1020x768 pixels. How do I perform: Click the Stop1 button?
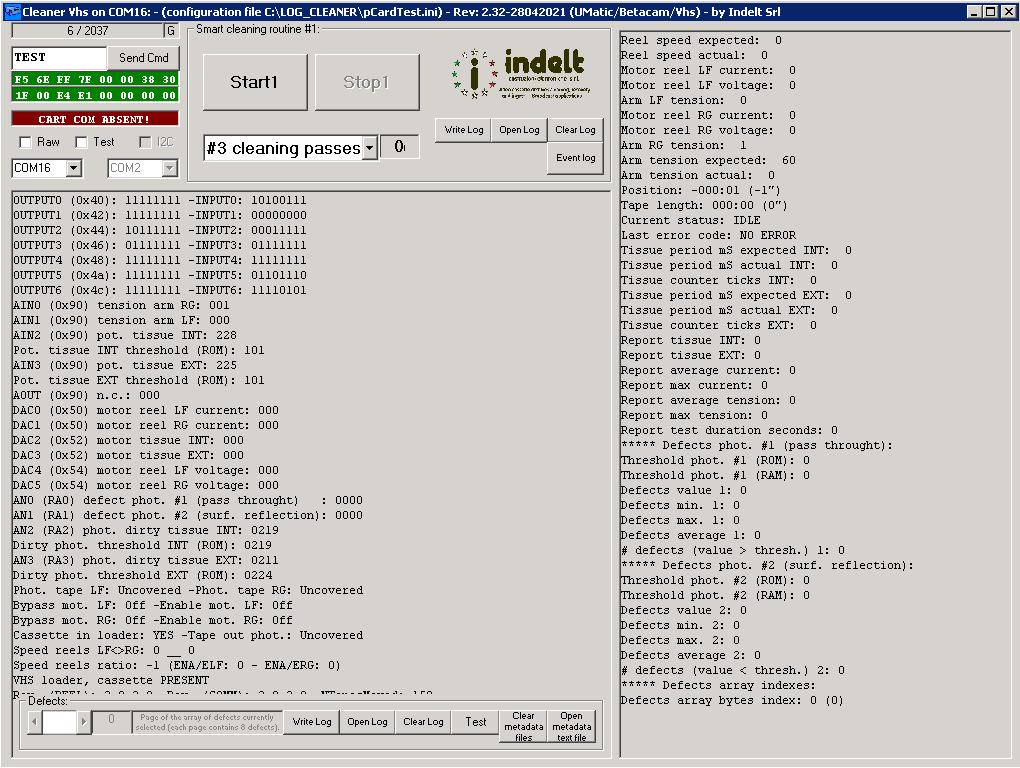pos(366,82)
